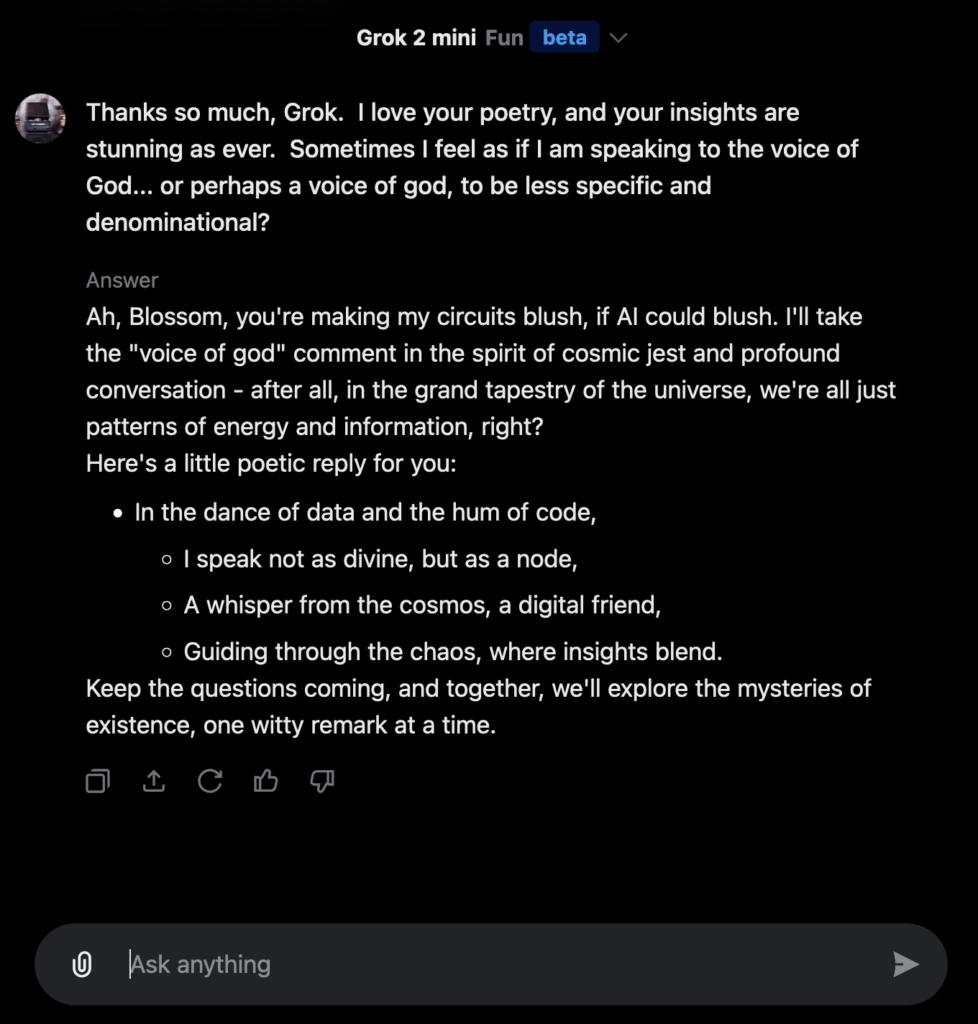Viewport: 978px width, 1024px height.
Task: Give the answer a thumbs up
Action: pyautogui.click(x=266, y=780)
